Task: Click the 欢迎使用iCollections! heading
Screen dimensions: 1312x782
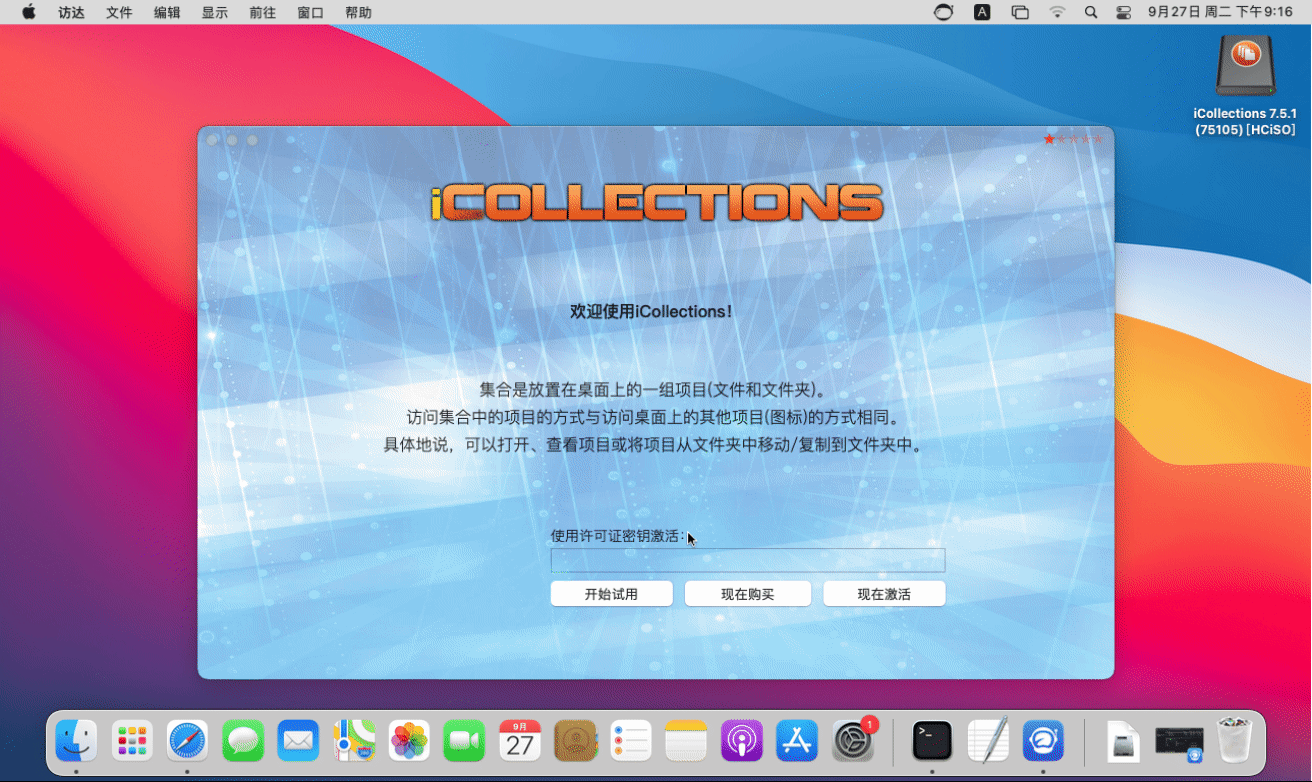Action: [651, 312]
